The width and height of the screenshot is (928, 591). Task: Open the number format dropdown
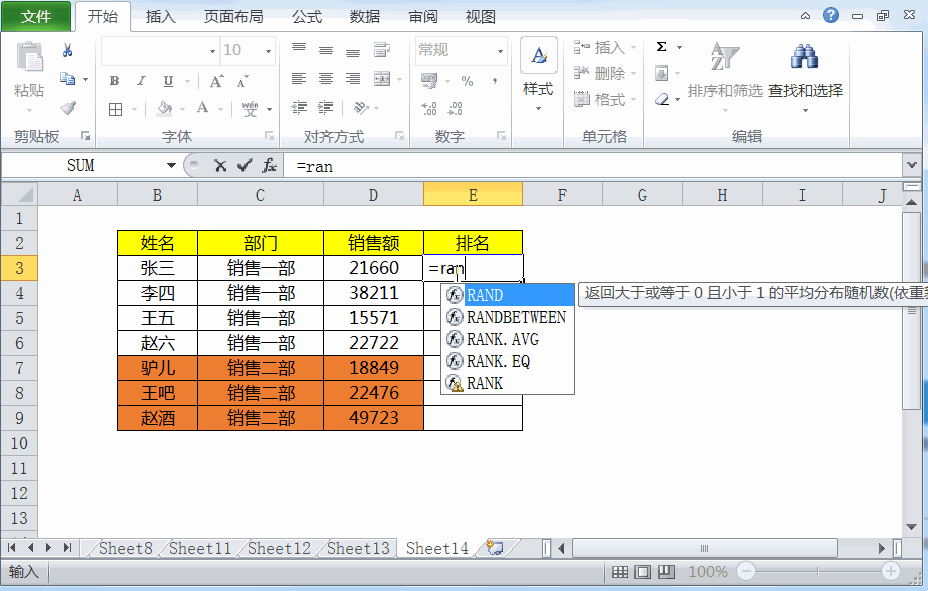500,51
